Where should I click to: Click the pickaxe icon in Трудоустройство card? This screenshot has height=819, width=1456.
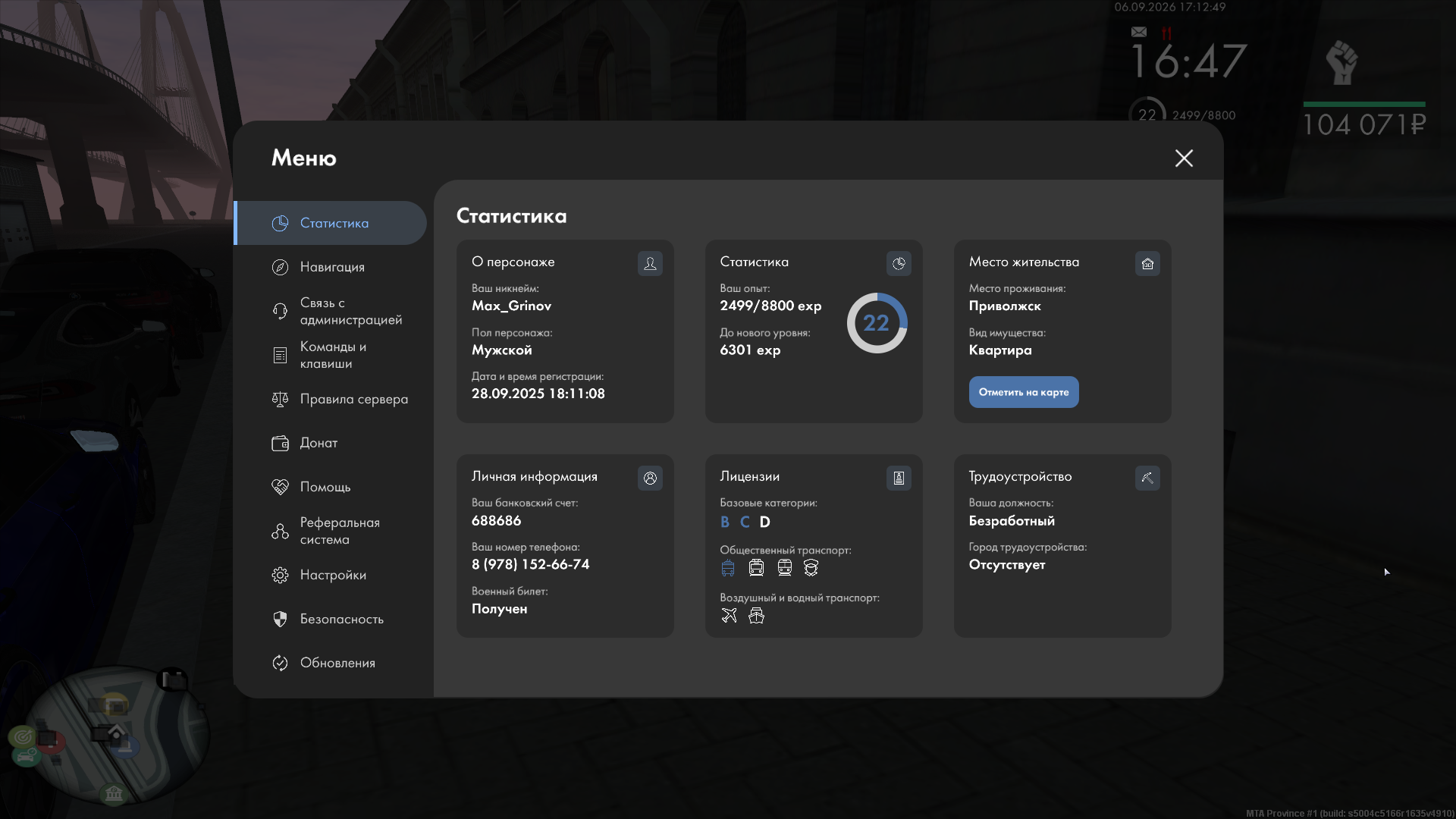tap(1147, 478)
